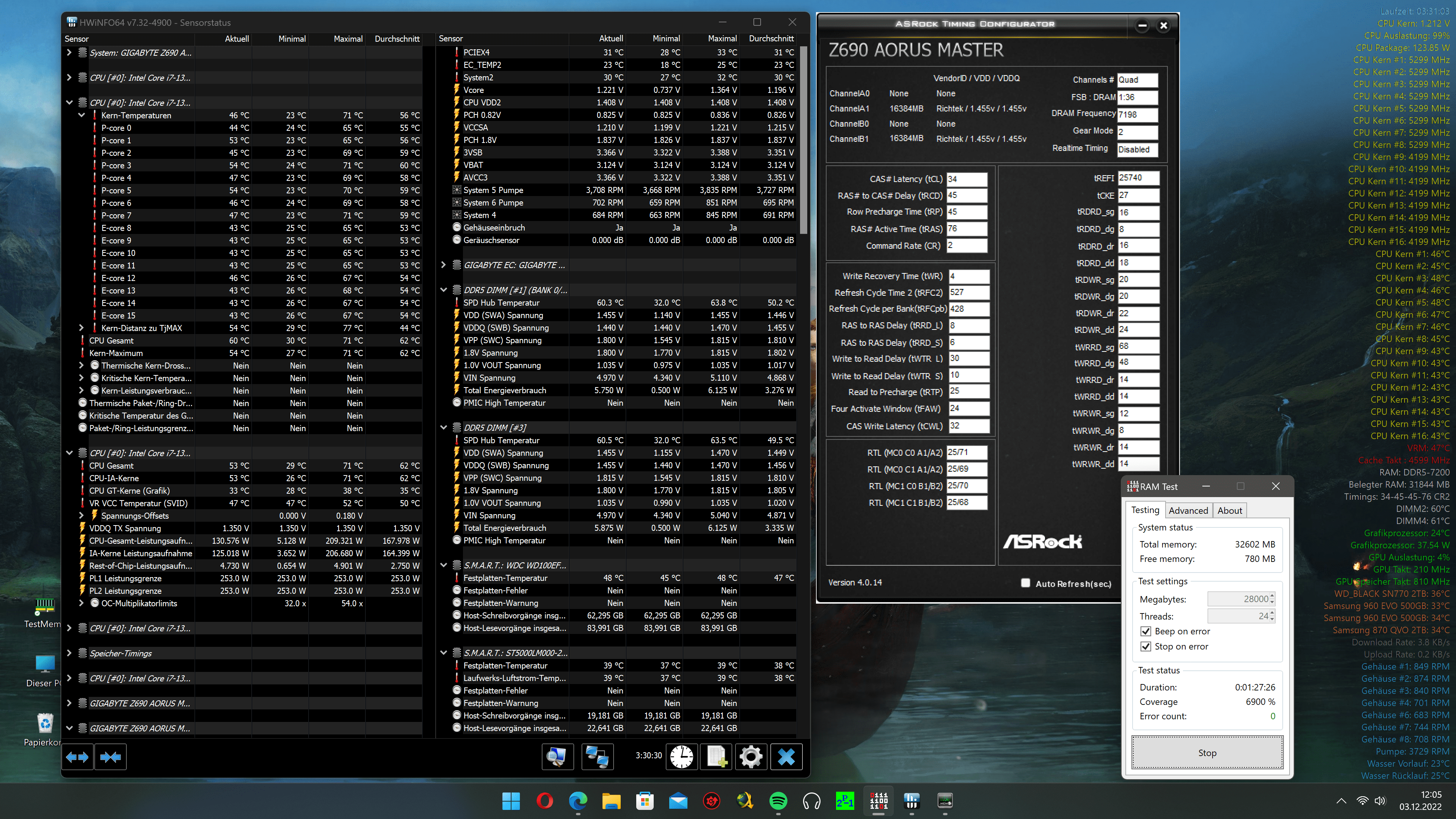The width and height of the screenshot is (1456, 819).
Task: Click the collapse columns arrows icon in HWiNFO
Action: tap(111, 757)
